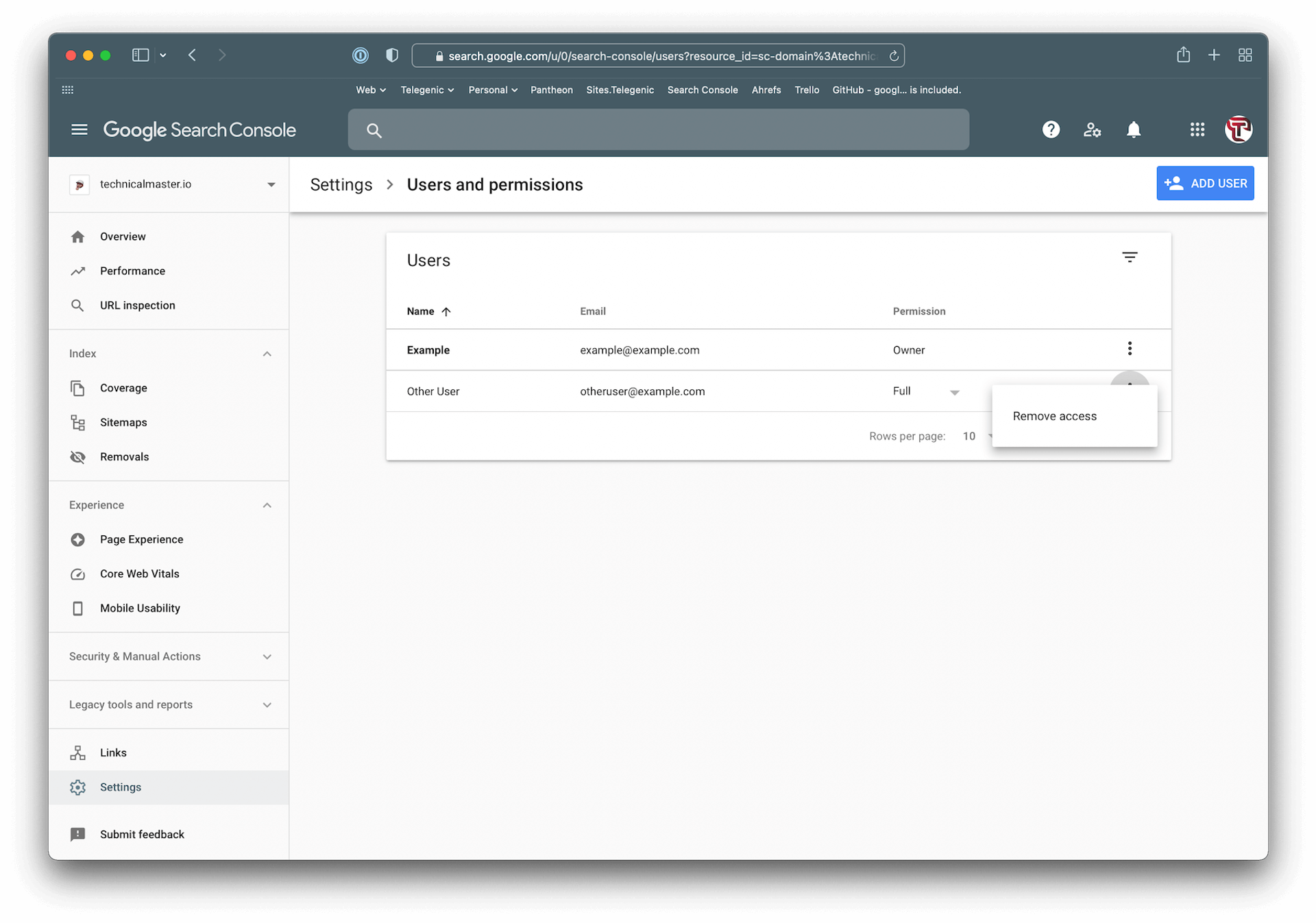Click the Search Console search field
The image size is (1316, 923).
pyautogui.click(x=658, y=130)
